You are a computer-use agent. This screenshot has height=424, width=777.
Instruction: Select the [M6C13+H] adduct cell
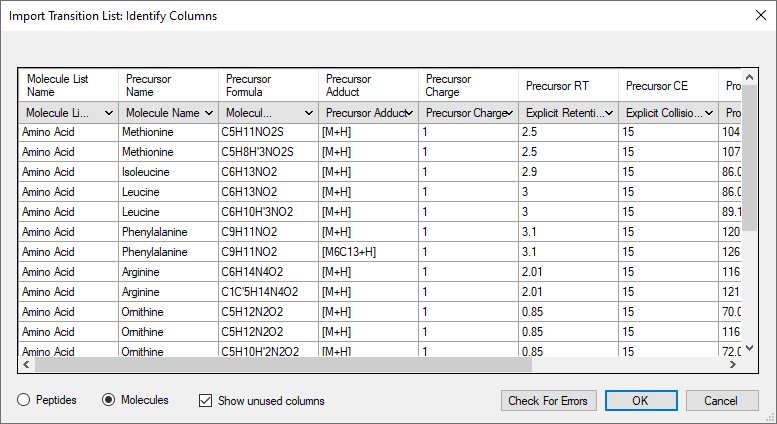369,252
